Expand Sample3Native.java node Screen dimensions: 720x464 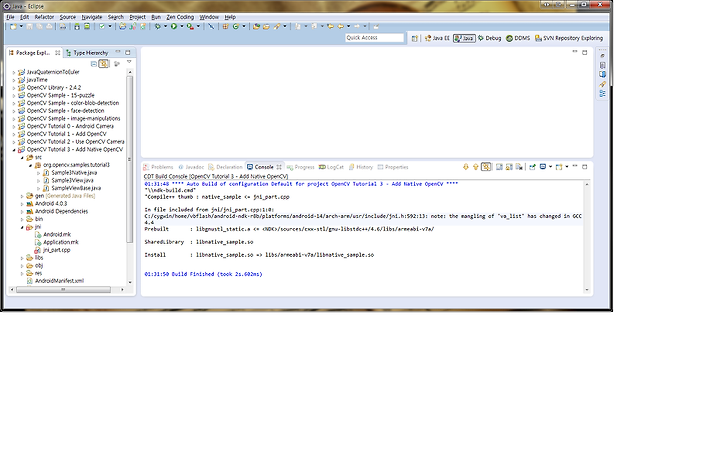point(39,173)
